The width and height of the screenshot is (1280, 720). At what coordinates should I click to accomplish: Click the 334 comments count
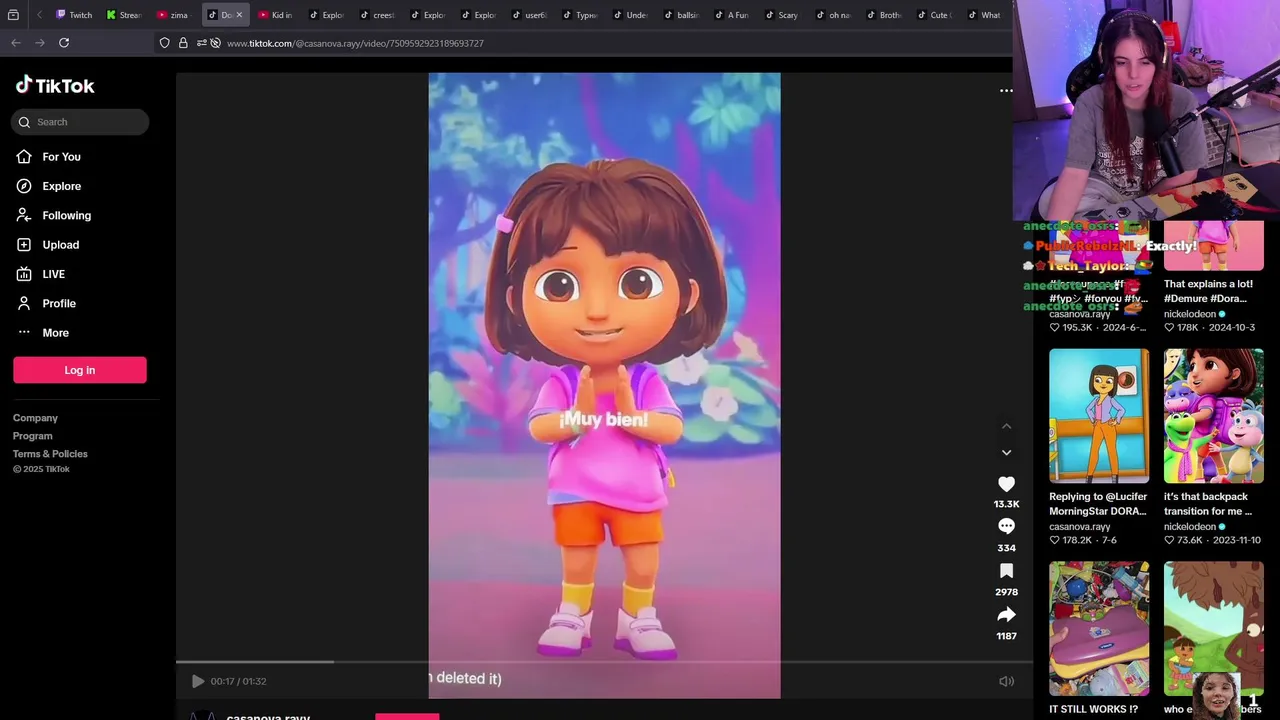pos(1006,548)
